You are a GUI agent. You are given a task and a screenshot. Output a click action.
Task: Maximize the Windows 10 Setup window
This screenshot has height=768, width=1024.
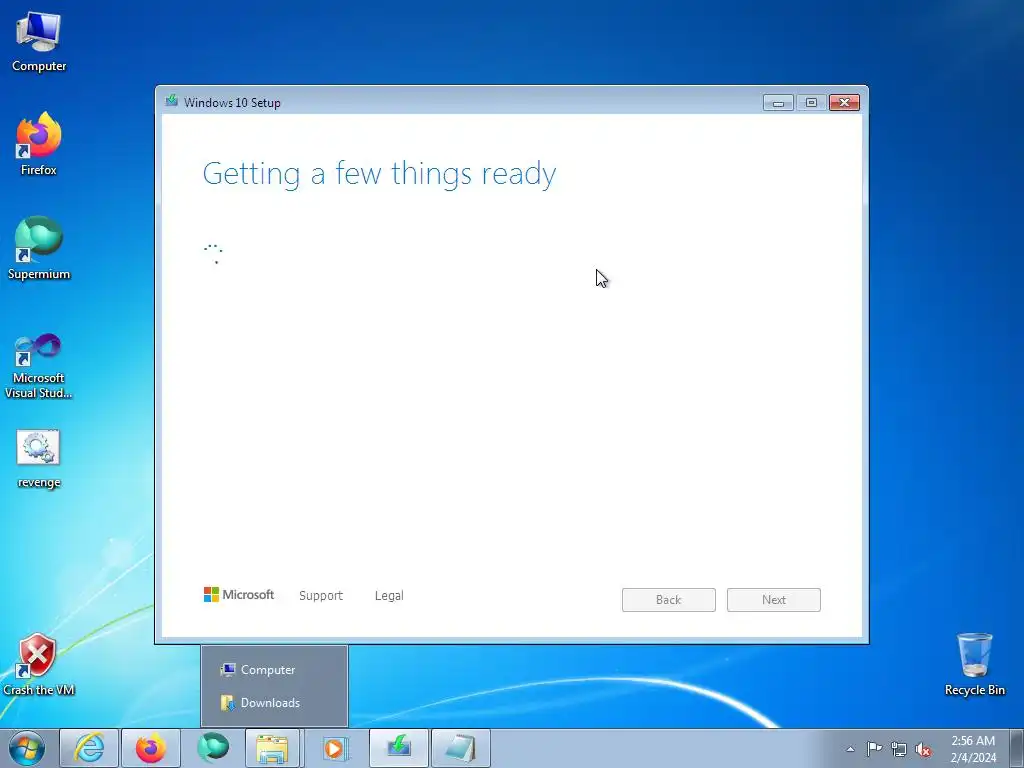[811, 103]
